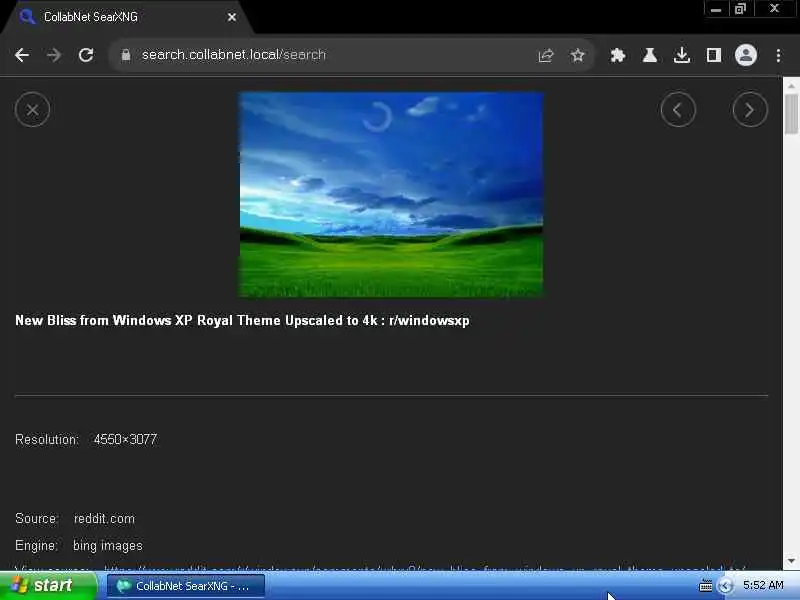Click the address bar URL
This screenshot has height=600, width=800.
[234, 55]
